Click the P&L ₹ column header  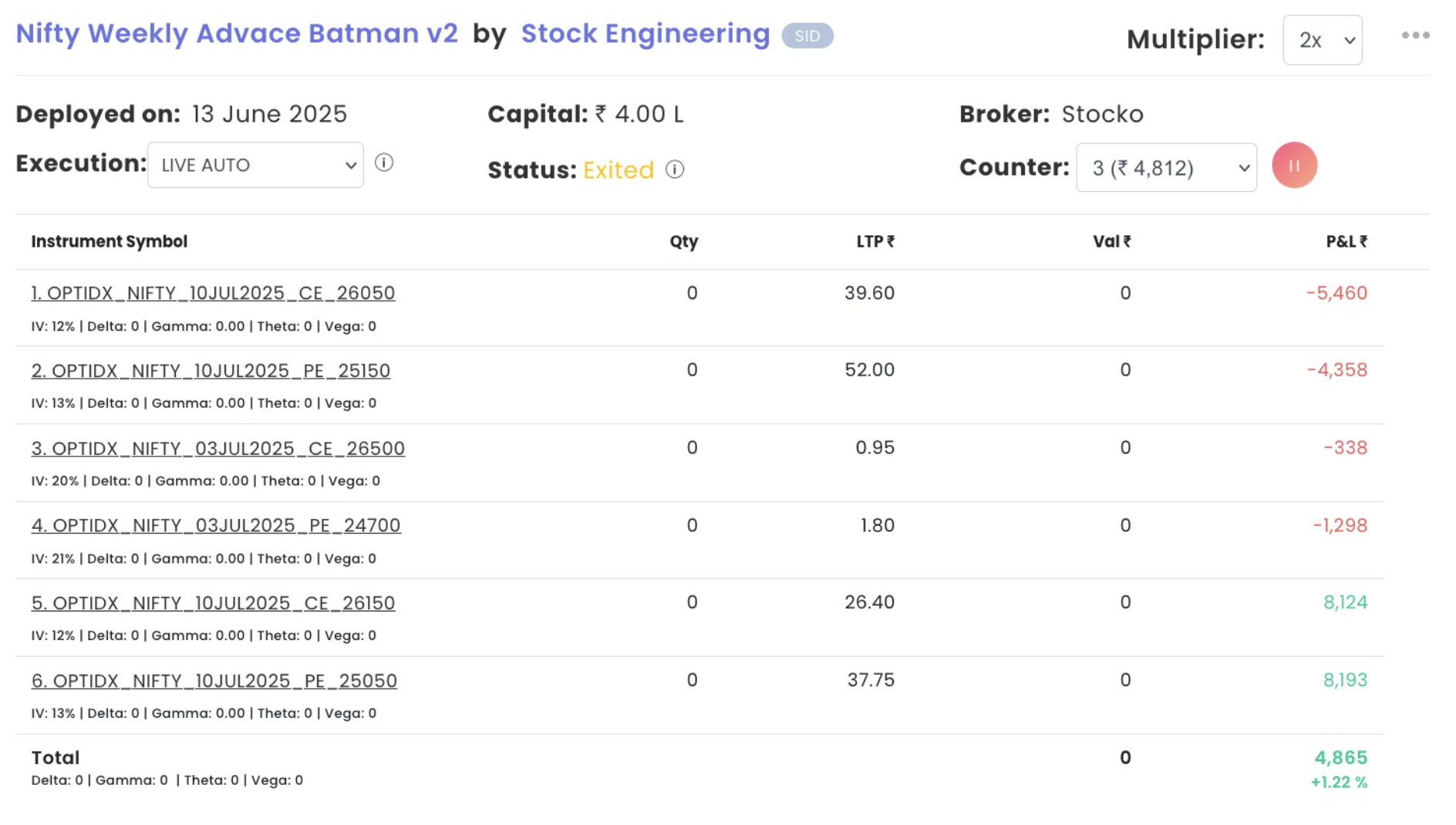coord(1346,242)
